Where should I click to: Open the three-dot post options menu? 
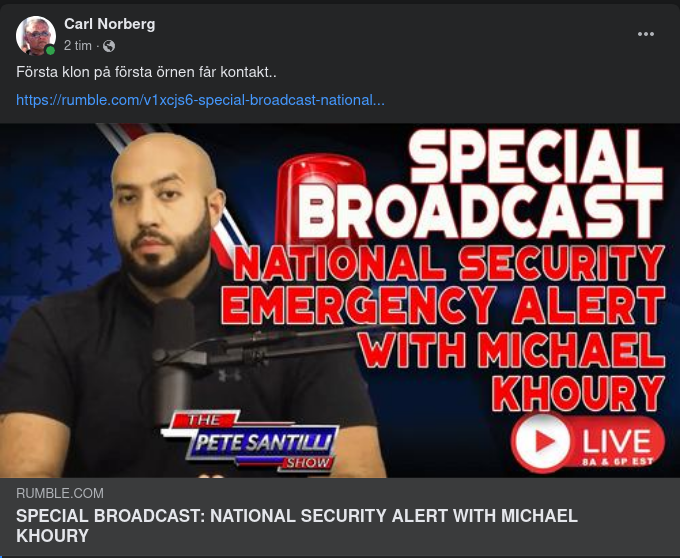[x=646, y=34]
